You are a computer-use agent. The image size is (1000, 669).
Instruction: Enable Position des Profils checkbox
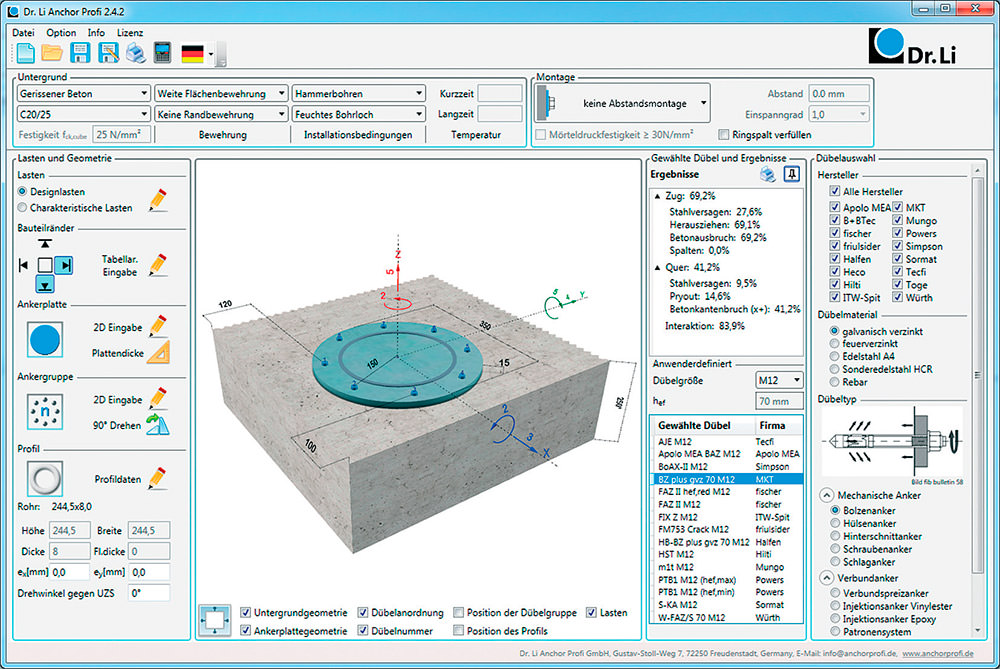click(x=458, y=631)
